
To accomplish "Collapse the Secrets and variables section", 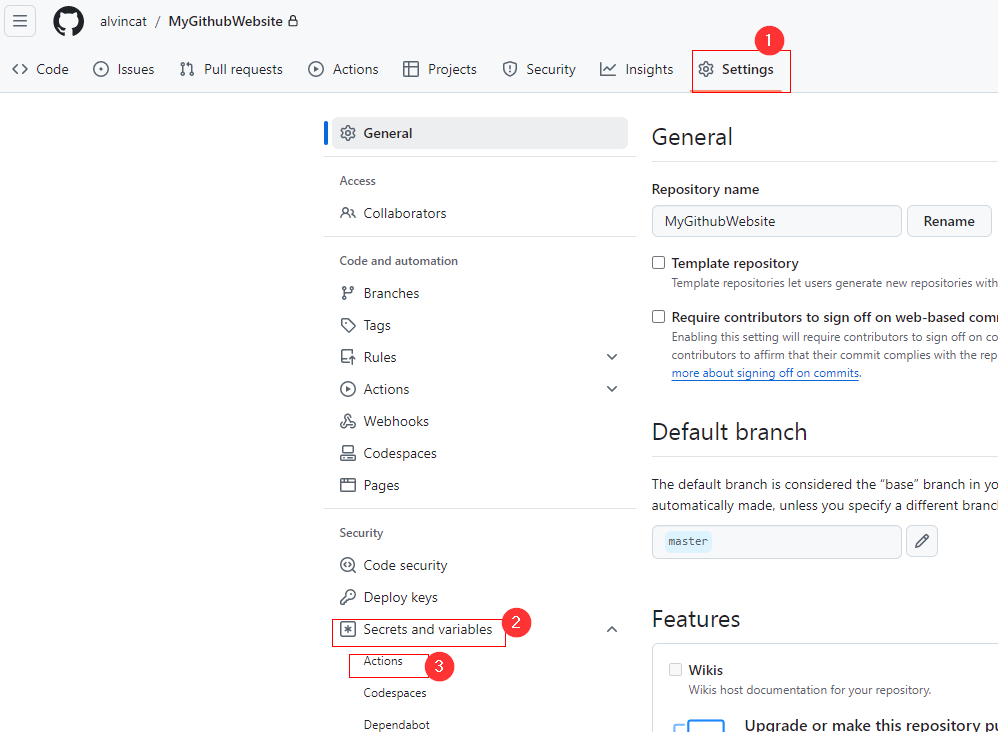I will click(x=612, y=629).
